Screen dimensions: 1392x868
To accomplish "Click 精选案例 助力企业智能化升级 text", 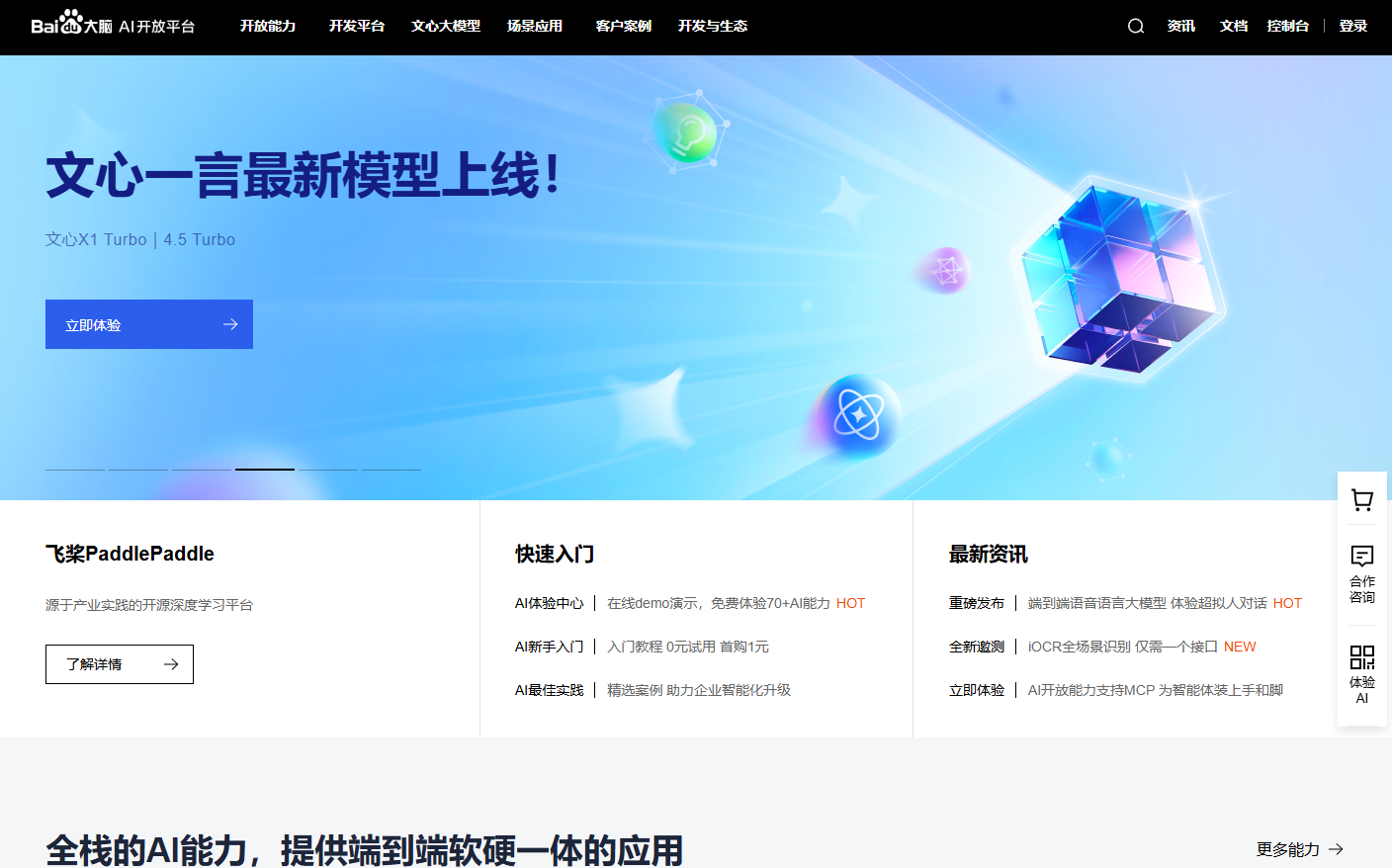I will click(x=699, y=690).
